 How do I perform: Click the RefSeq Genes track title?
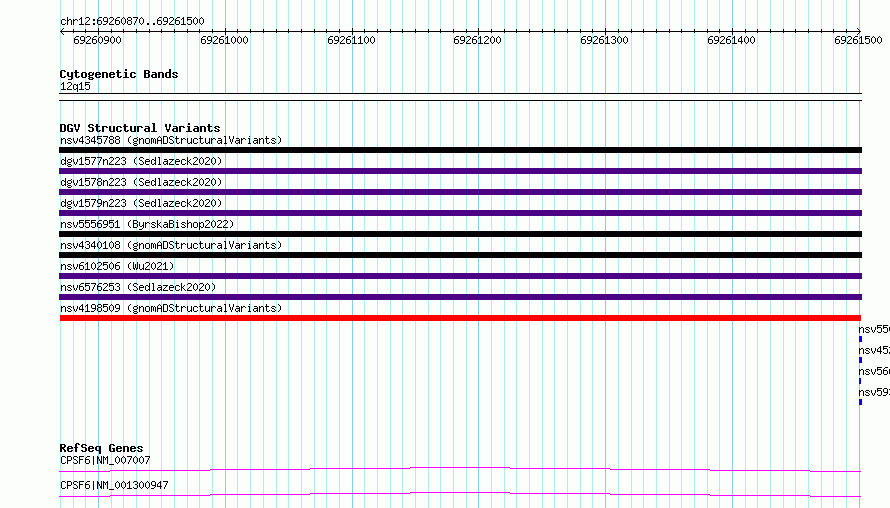101,448
